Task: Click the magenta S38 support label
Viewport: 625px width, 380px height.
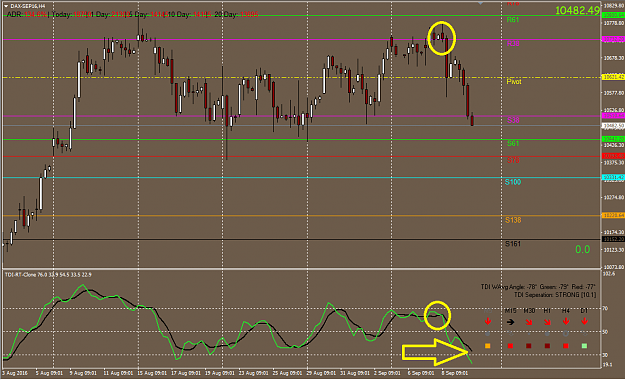Action: 513,120
